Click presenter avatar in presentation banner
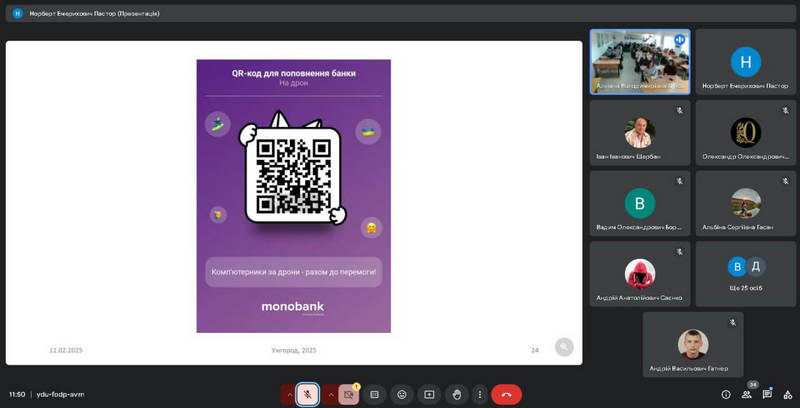Image resolution: width=800 pixels, height=408 pixels. click(17, 14)
